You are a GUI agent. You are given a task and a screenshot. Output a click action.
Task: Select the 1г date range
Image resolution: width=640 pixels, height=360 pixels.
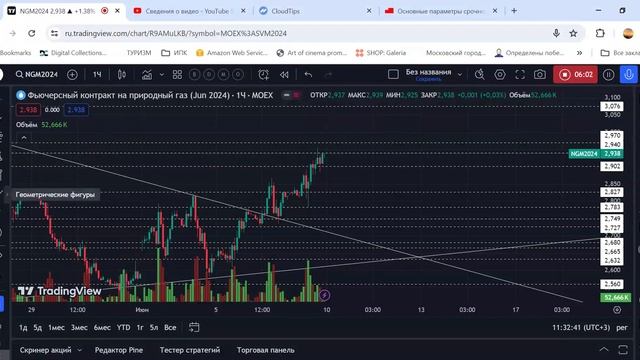[140, 327]
